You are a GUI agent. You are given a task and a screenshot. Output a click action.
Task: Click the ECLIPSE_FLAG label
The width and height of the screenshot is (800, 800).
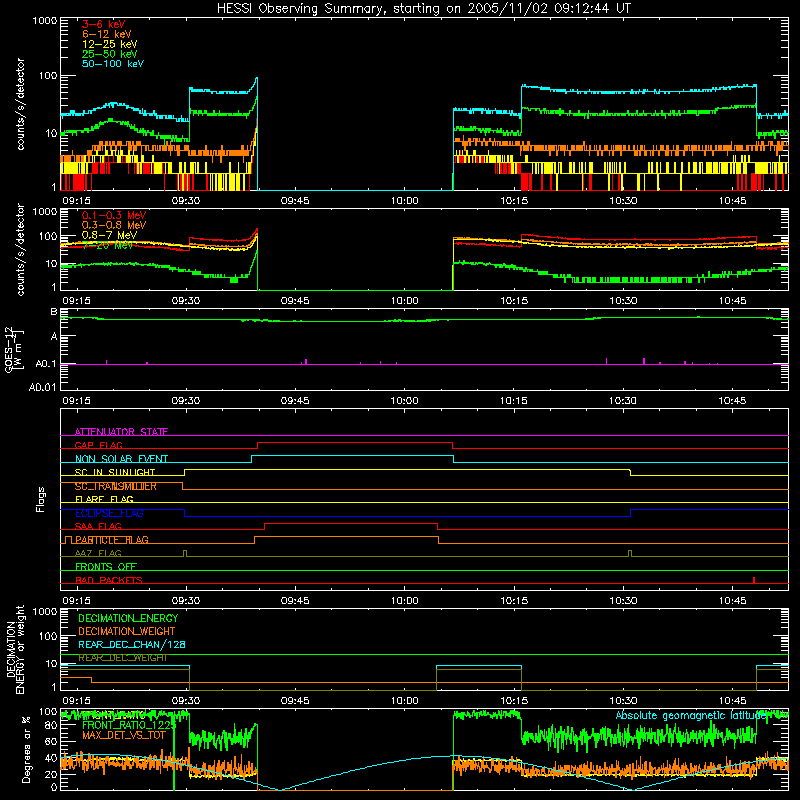(109, 513)
